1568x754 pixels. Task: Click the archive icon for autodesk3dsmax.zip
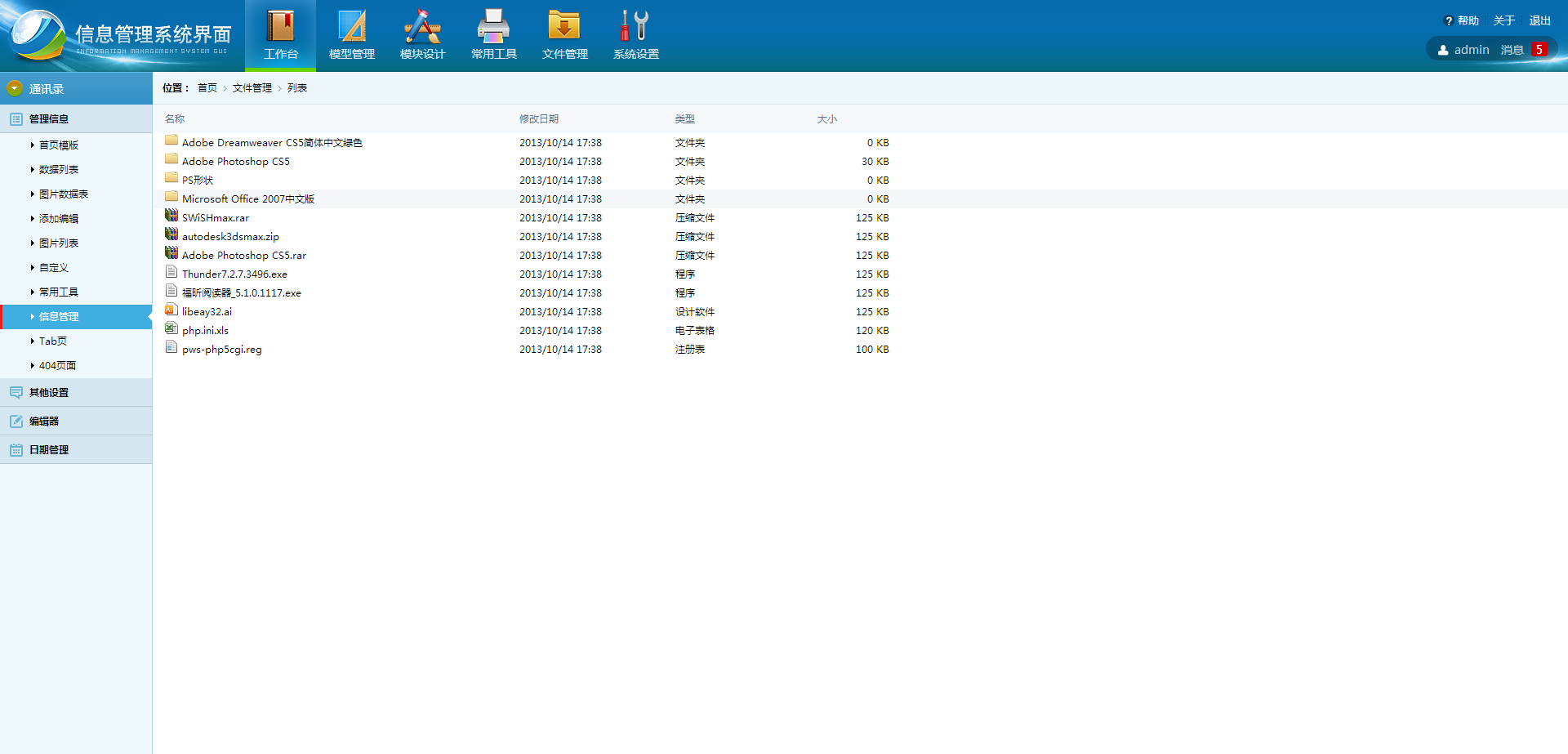coord(171,234)
